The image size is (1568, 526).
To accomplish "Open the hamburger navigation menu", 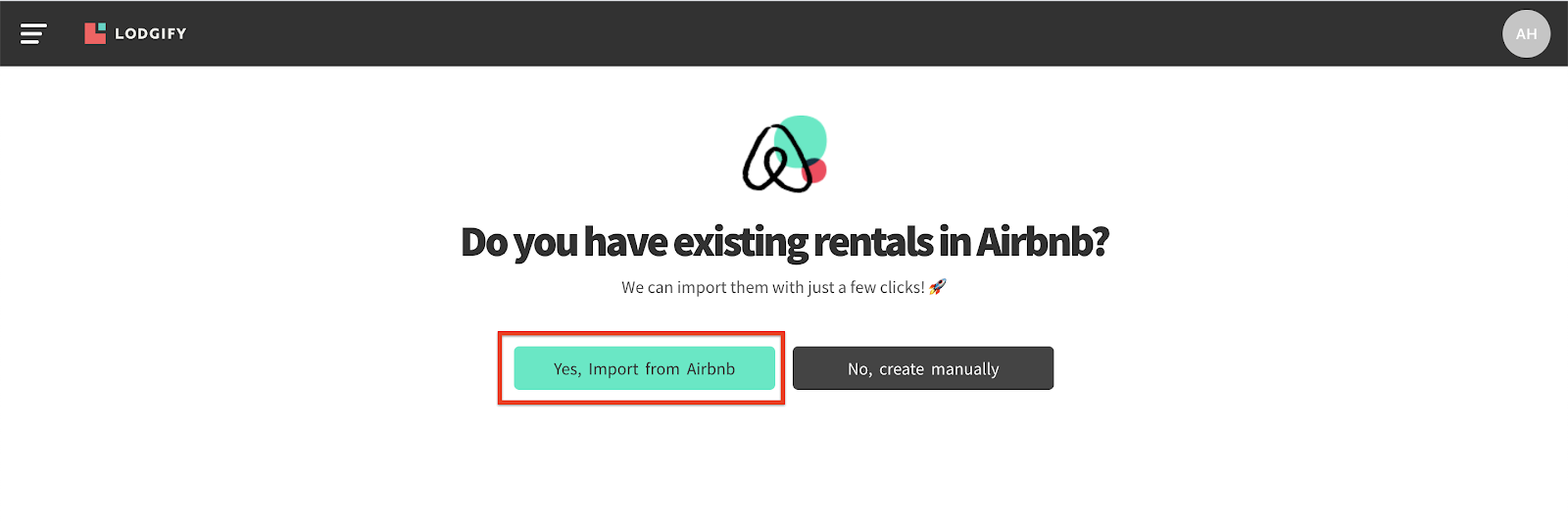I will pyautogui.click(x=33, y=34).
